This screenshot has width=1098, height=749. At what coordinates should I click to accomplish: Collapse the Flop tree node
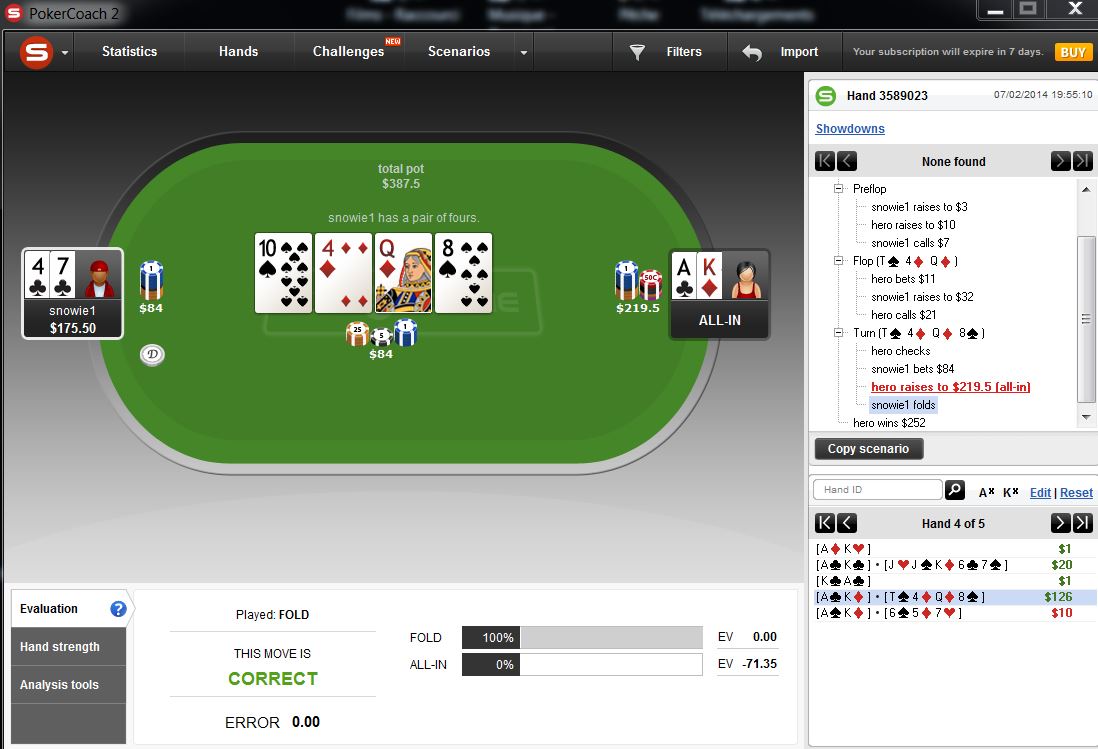tap(838, 260)
